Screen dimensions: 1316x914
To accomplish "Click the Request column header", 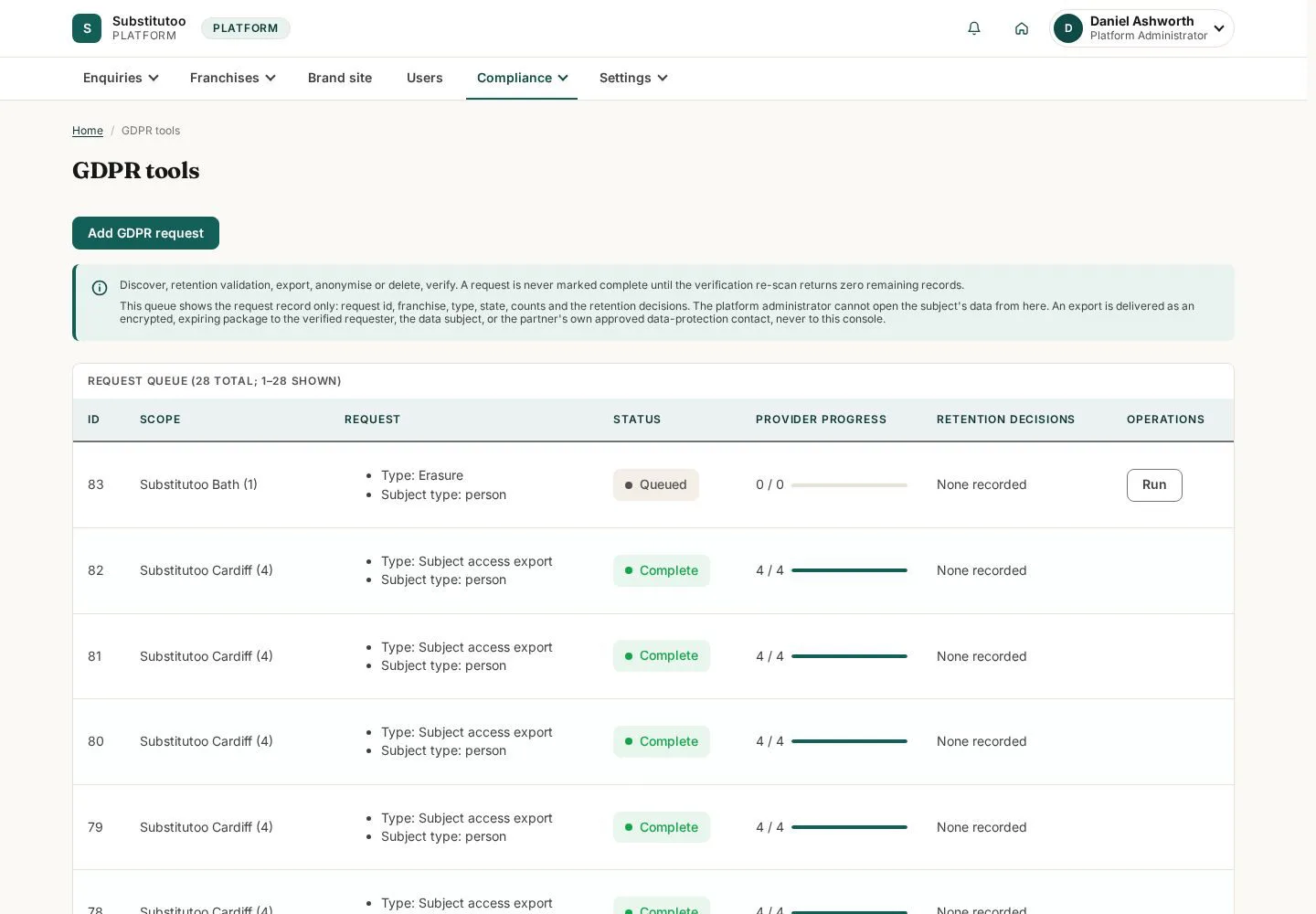I will click(372, 420).
